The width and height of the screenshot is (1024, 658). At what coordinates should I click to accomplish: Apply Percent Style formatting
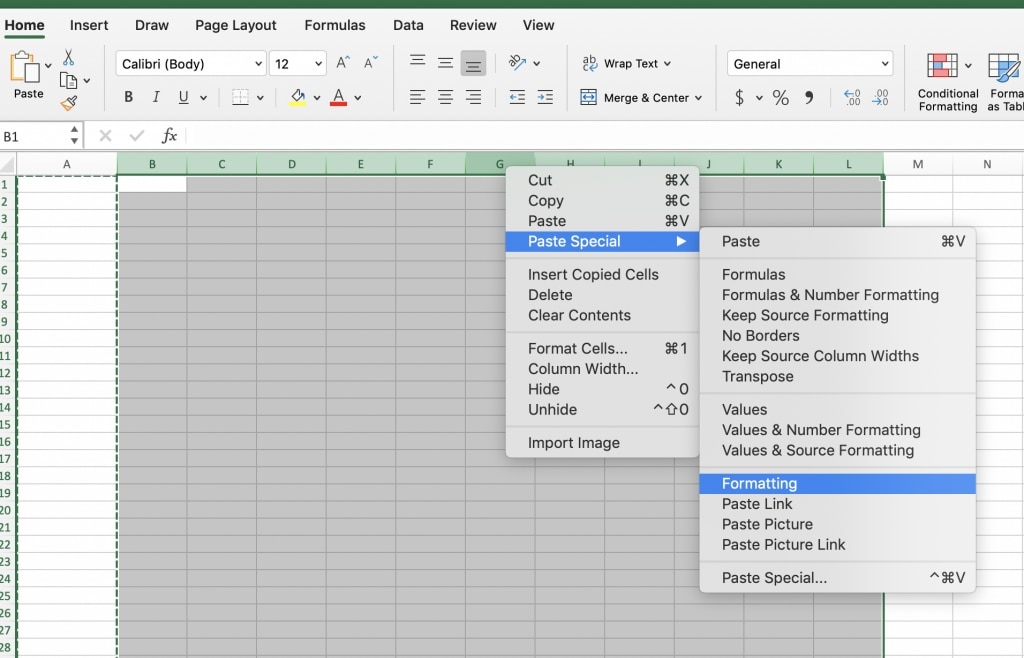click(x=780, y=97)
